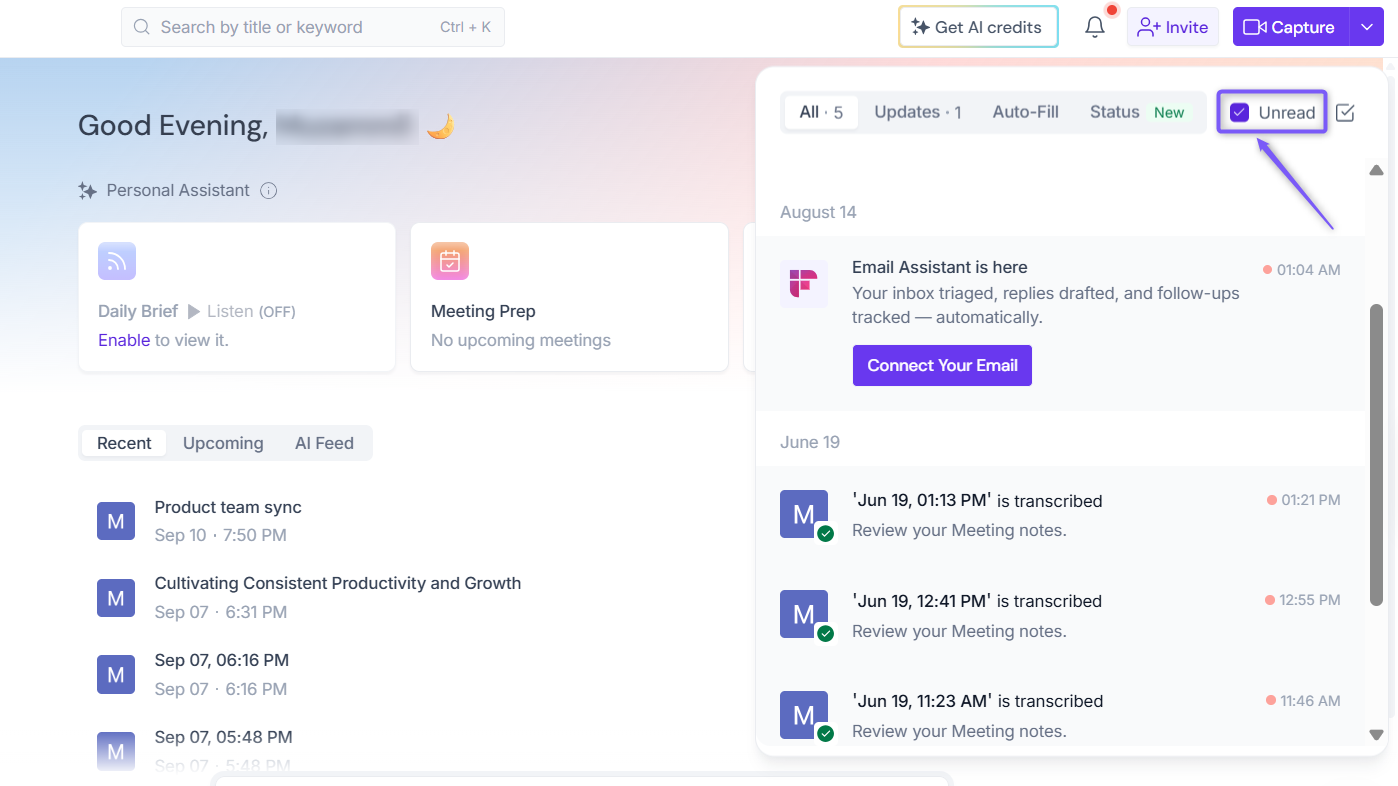1398x786 pixels.
Task: Click the Email Assistant is here notification title
Action: coord(940,267)
